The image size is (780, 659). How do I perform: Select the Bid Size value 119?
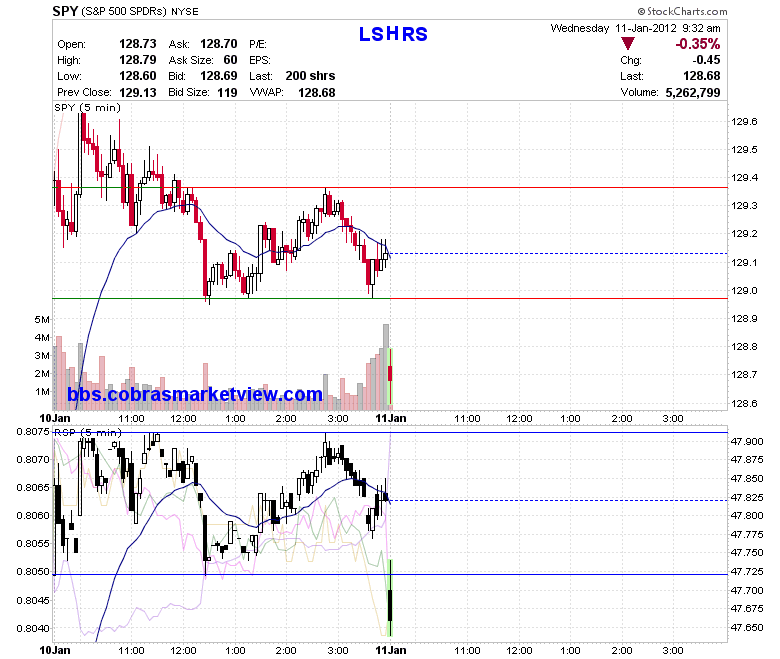227,93
